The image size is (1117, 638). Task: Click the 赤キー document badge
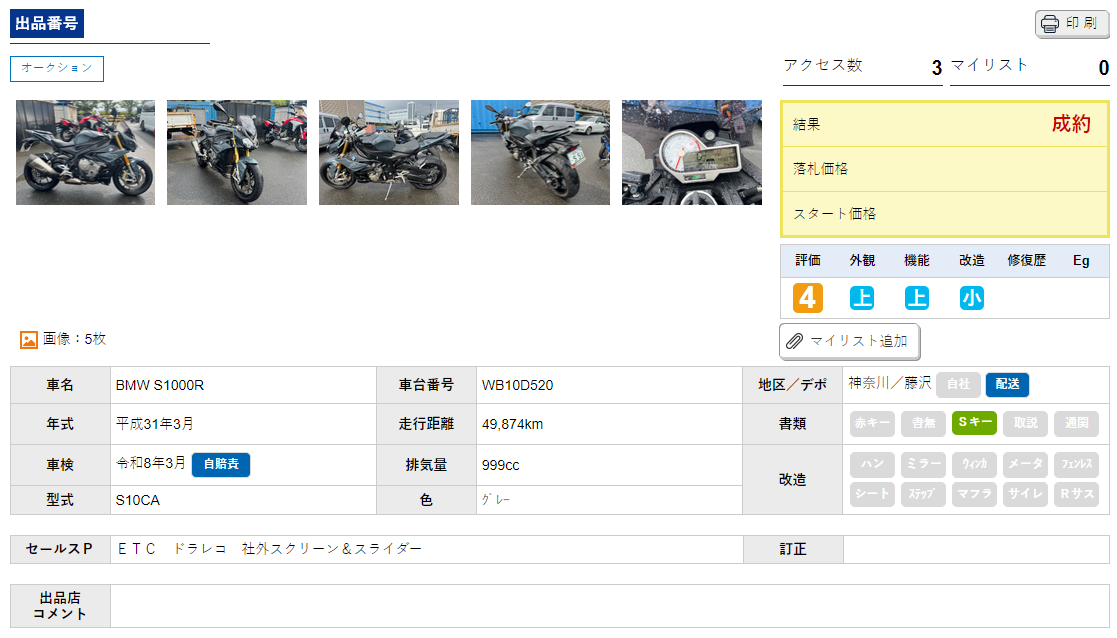point(873,423)
